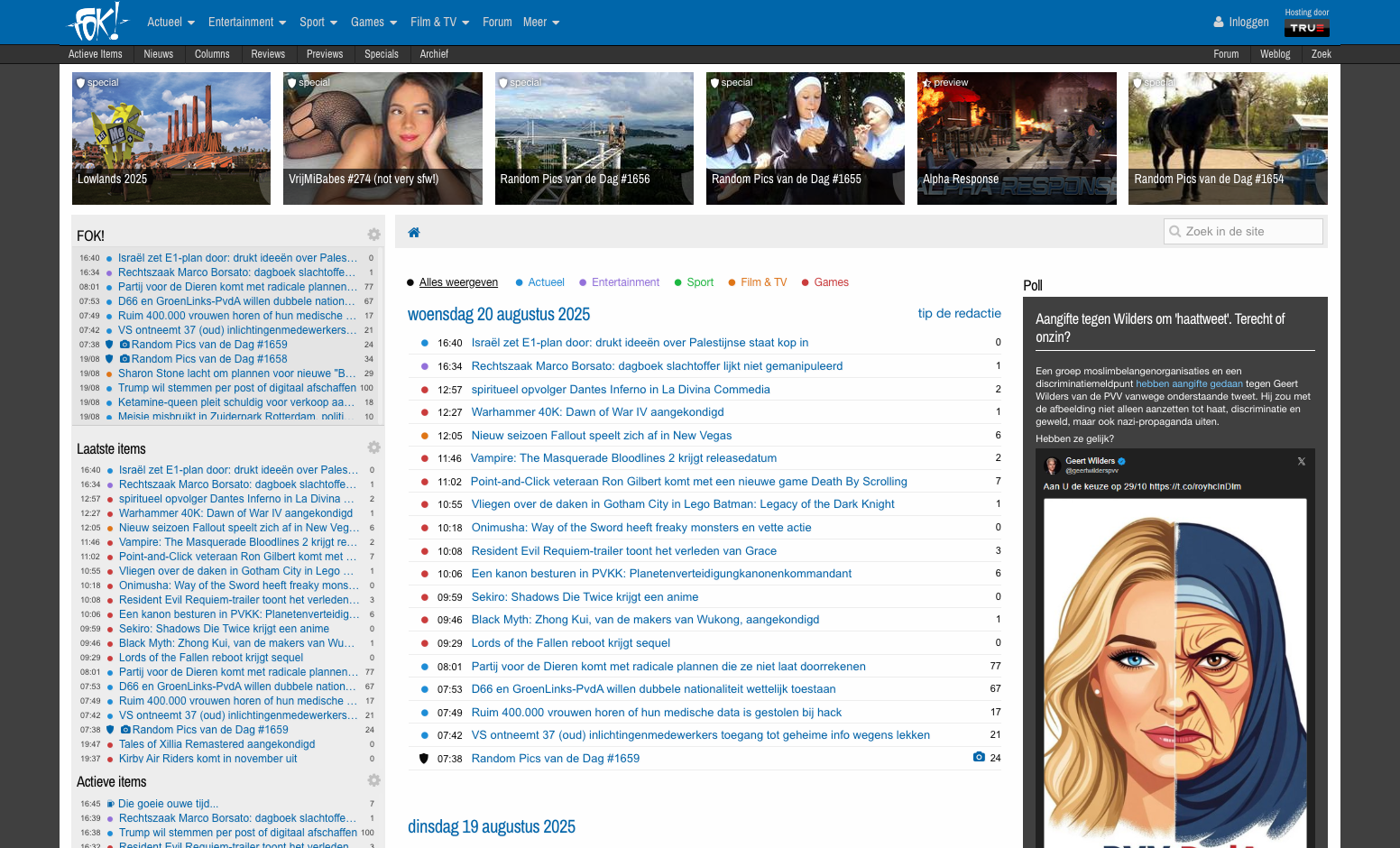This screenshot has width=1400, height=848.
Task: Filter news by Actueel category
Action: point(546,282)
